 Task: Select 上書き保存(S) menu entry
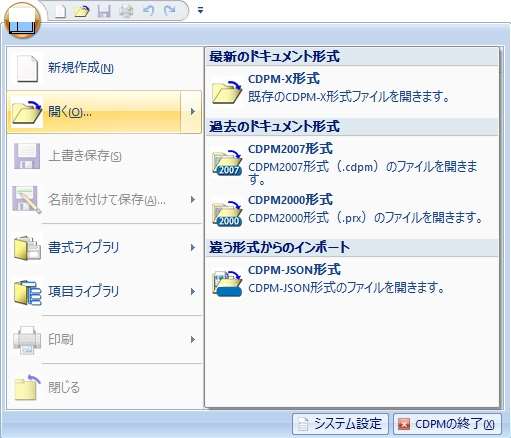tap(104, 156)
